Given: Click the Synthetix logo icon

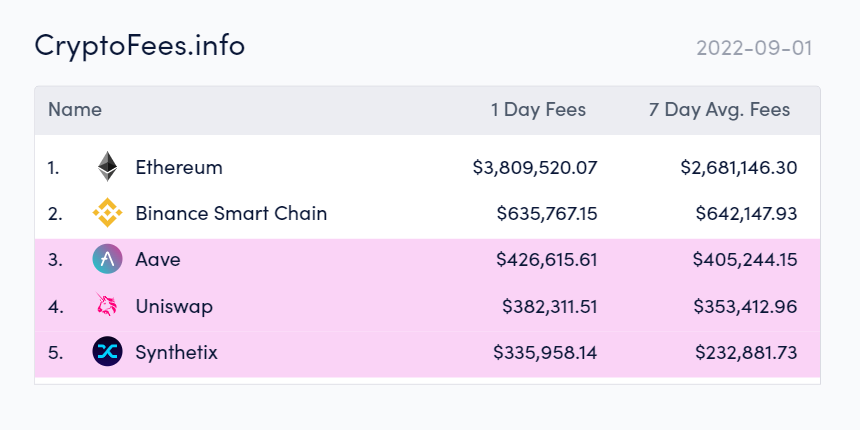Looking at the screenshot, I should click(108, 351).
